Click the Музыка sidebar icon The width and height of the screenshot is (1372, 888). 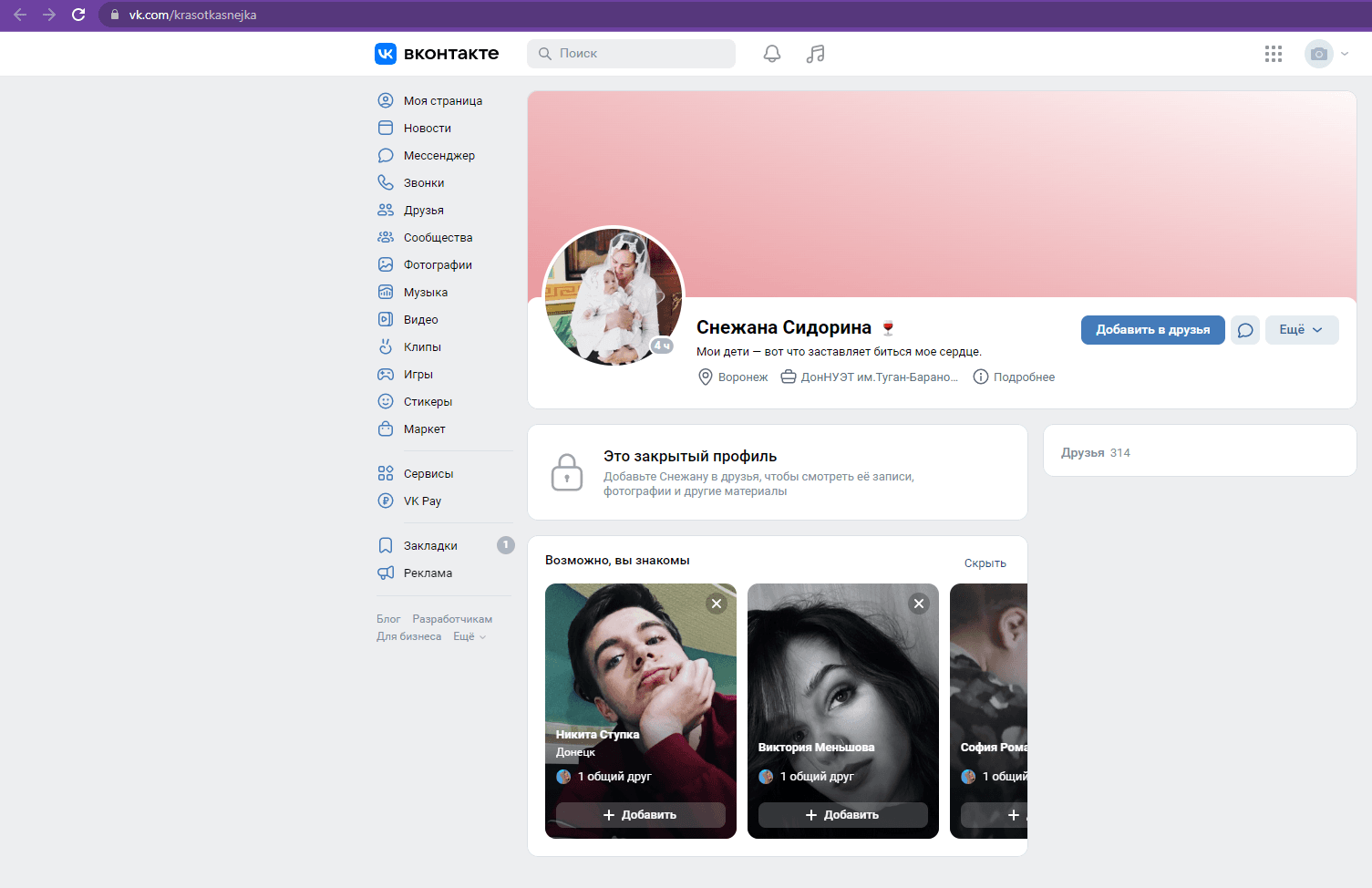pyautogui.click(x=386, y=292)
